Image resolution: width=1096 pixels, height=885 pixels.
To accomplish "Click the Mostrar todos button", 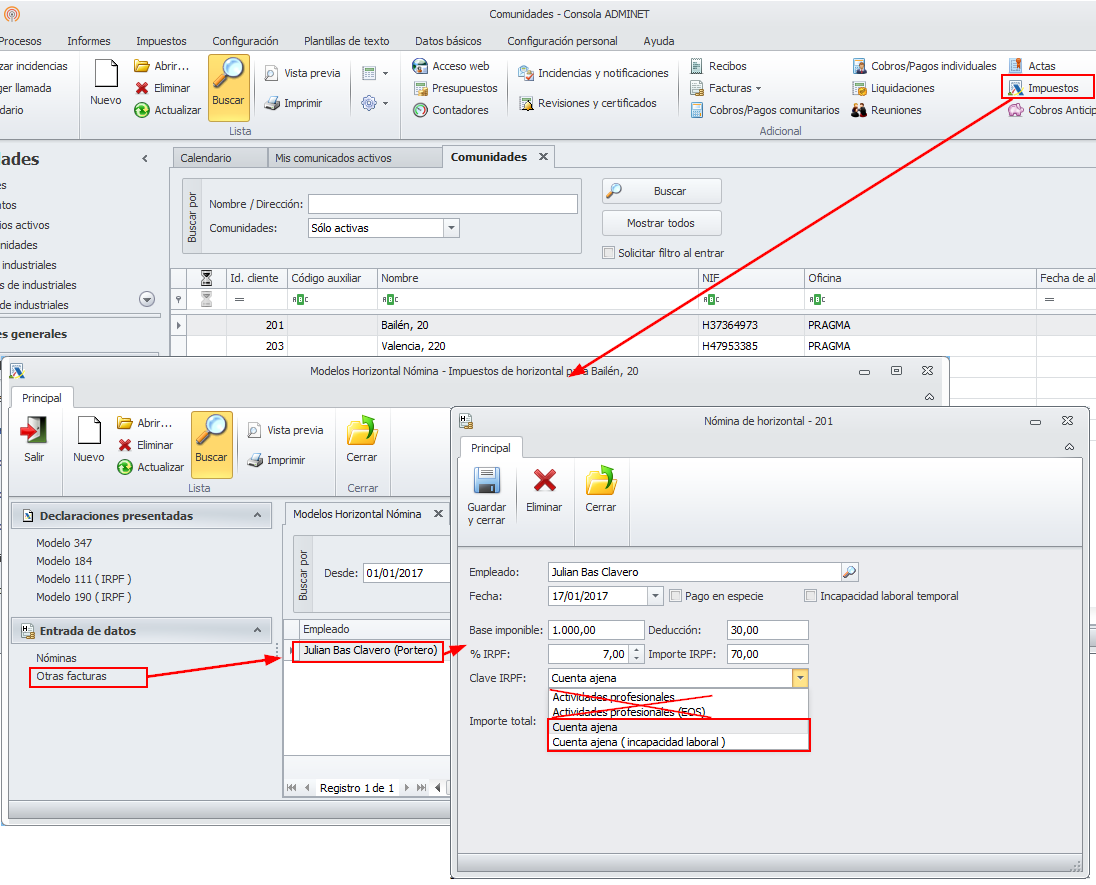I will [x=661, y=223].
